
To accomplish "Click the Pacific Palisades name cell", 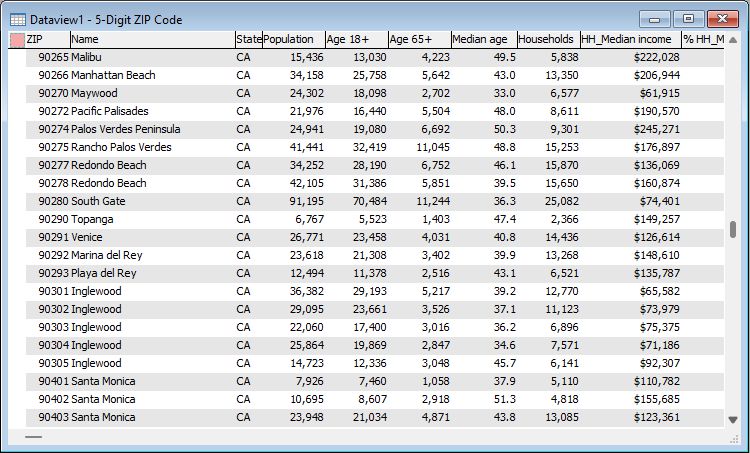I will [110, 111].
